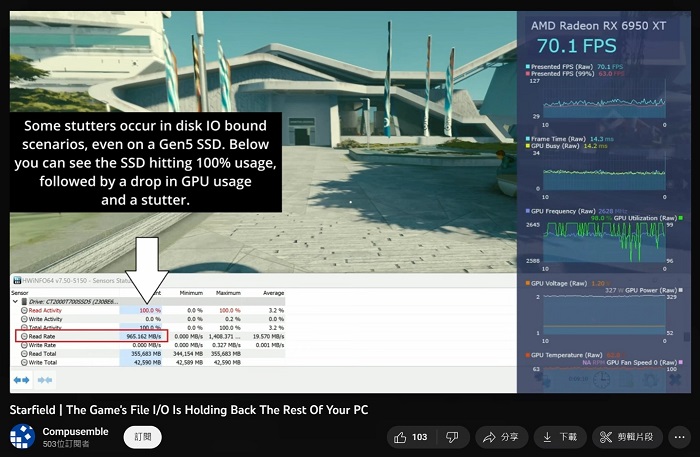Collapse the Drive CT2000T700SSD5 sensor group

point(15,302)
